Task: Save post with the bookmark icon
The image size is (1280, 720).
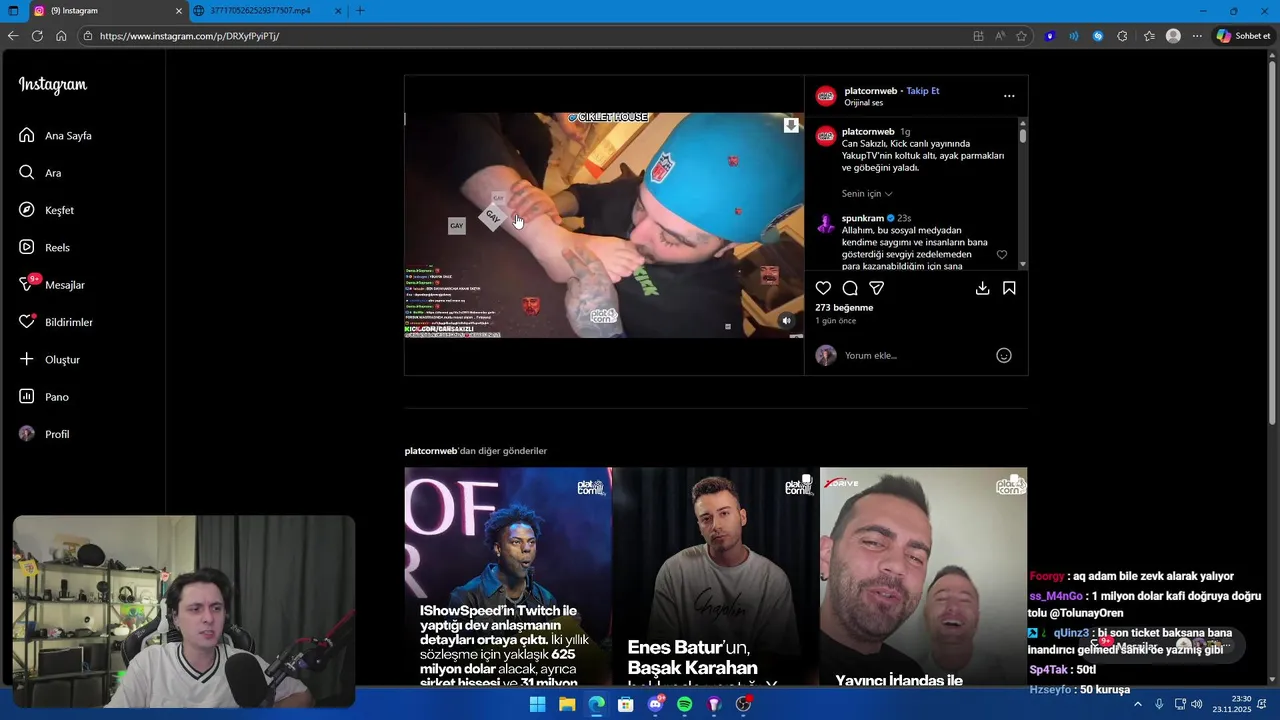Action: 1009,288
